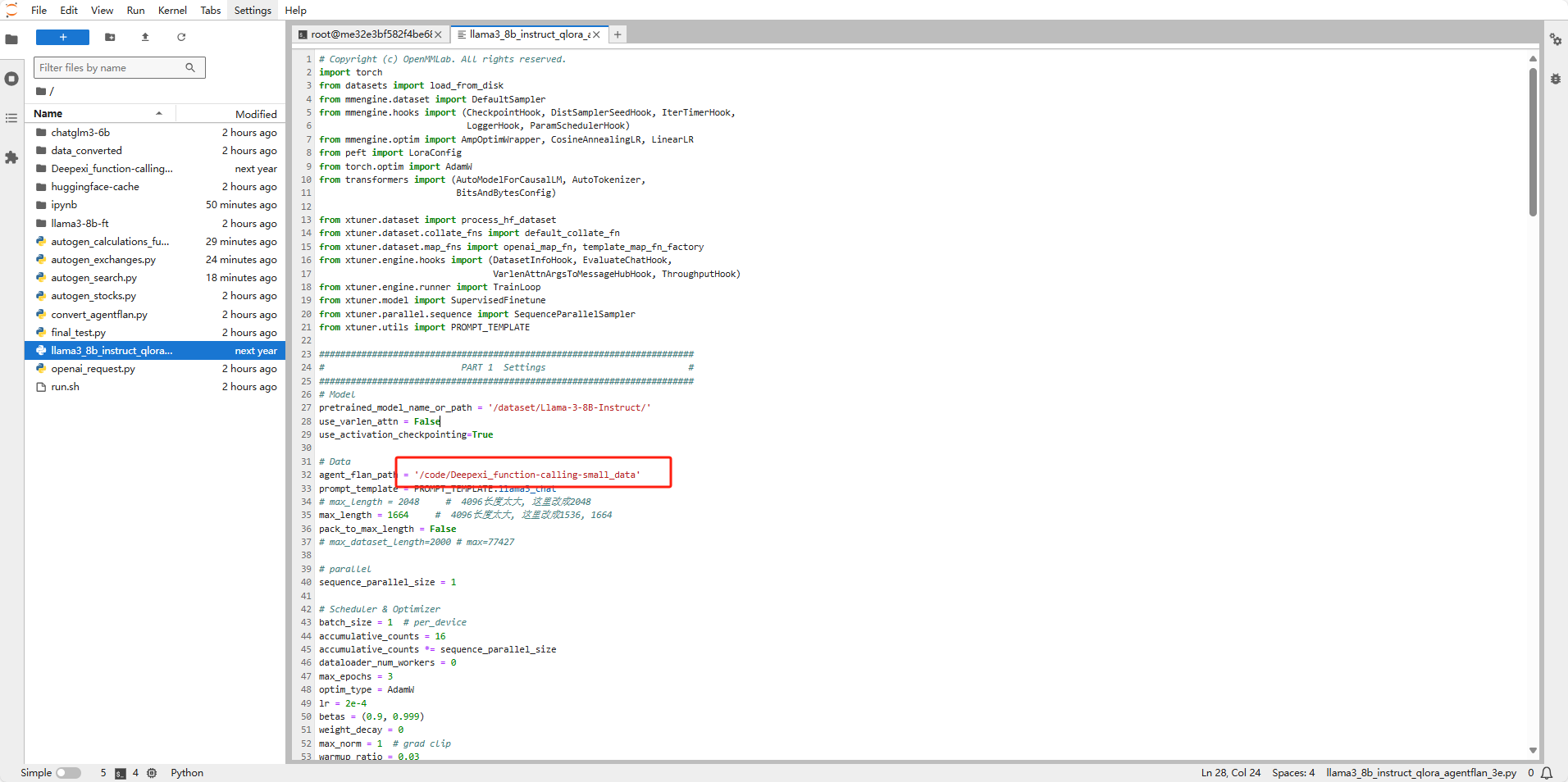Click the chatglm3-6b folder icon
Image resolution: width=1568 pixels, height=782 pixels.
tap(41, 132)
